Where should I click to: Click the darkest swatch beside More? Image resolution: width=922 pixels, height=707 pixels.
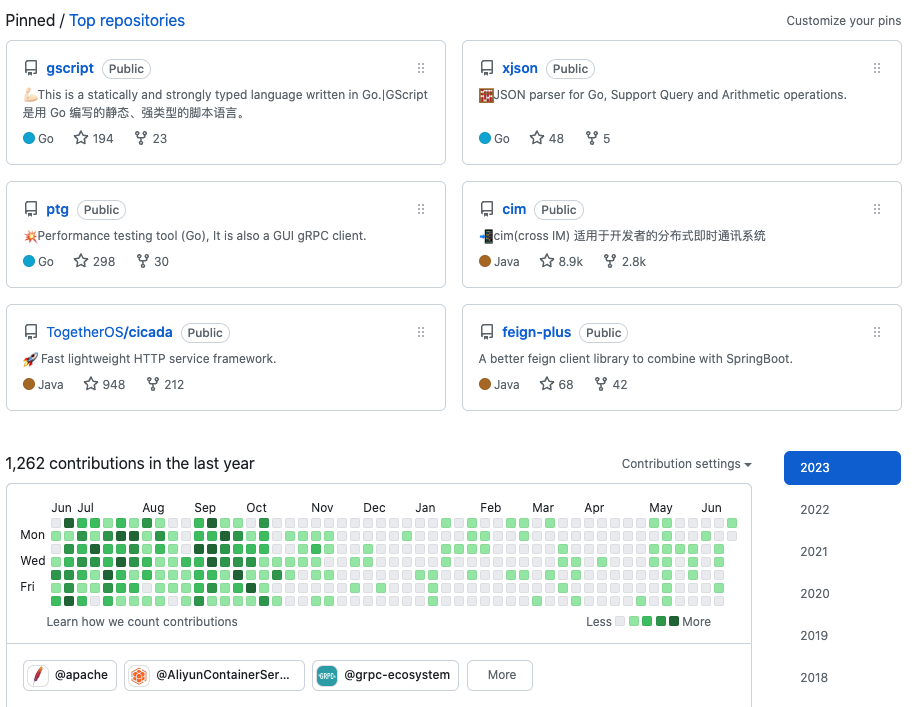(674, 621)
